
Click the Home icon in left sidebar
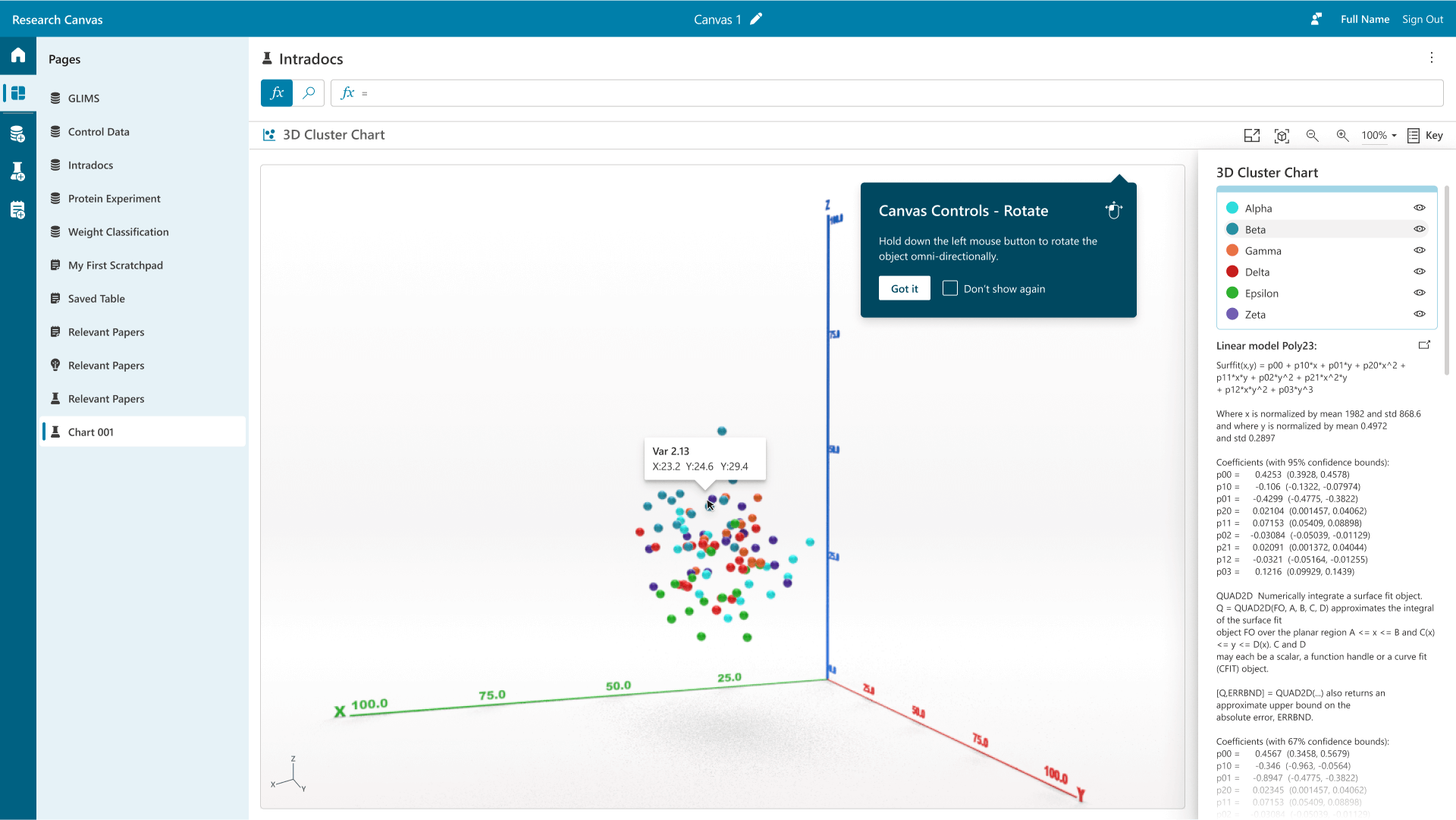(x=18, y=55)
